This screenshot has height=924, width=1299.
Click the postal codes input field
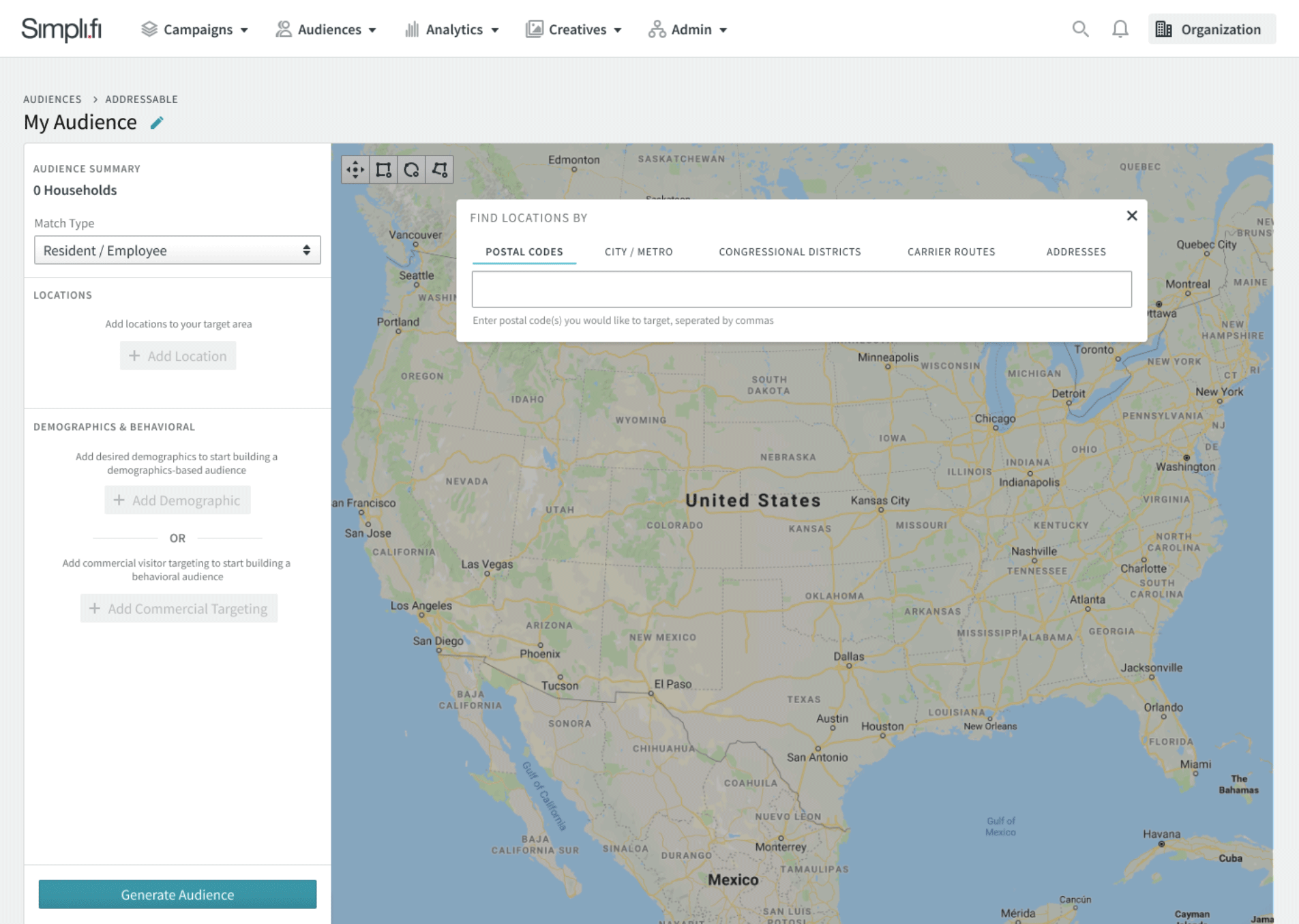[x=801, y=289]
